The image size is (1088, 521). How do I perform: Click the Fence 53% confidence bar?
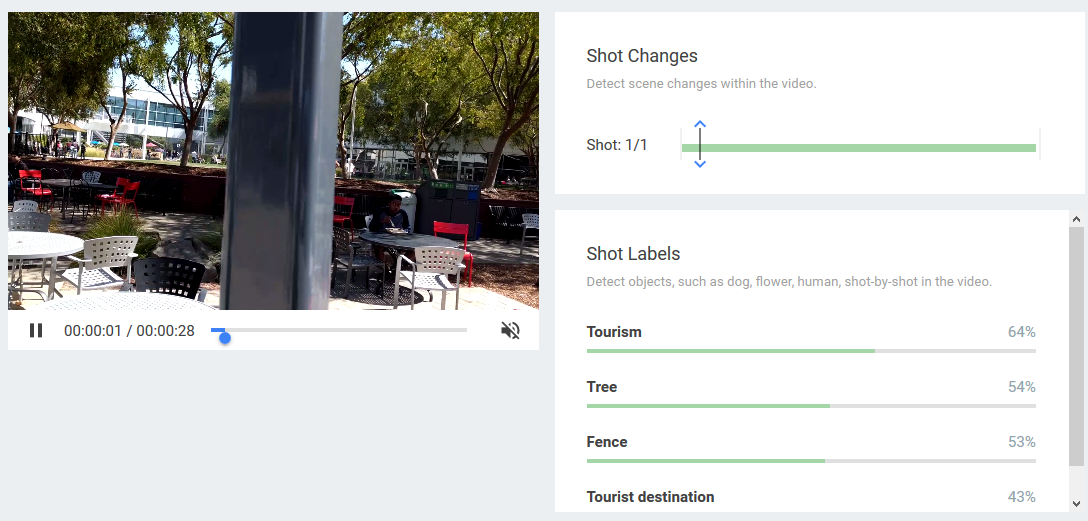click(x=810, y=461)
